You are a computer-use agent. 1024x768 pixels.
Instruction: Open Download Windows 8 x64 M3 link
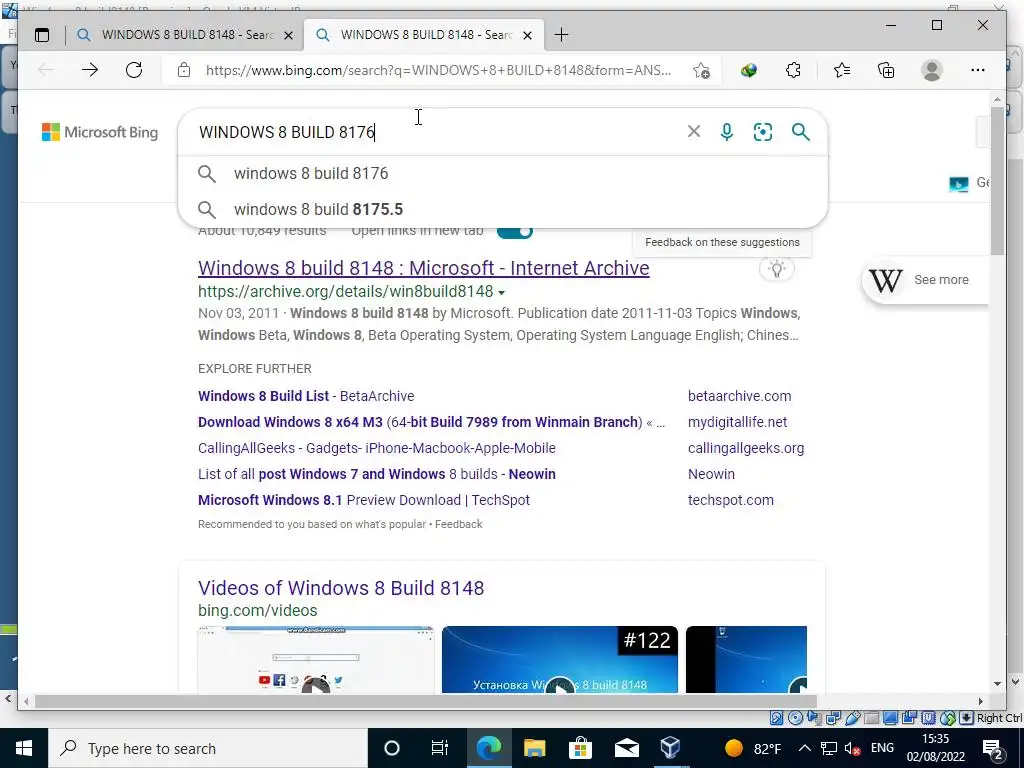pyautogui.click(x=432, y=423)
